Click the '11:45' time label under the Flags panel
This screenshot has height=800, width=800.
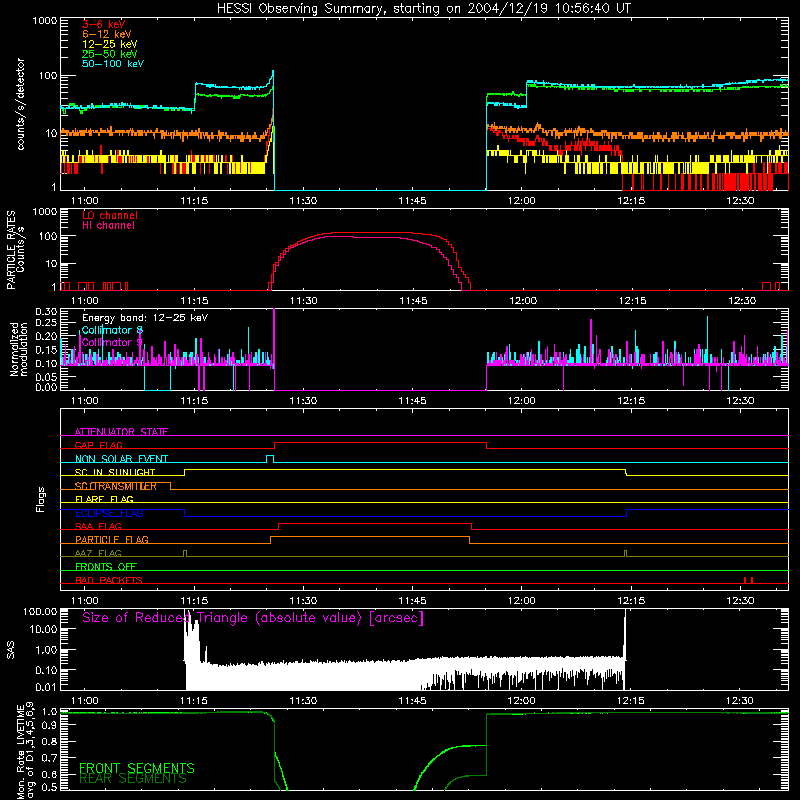pos(412,601)
